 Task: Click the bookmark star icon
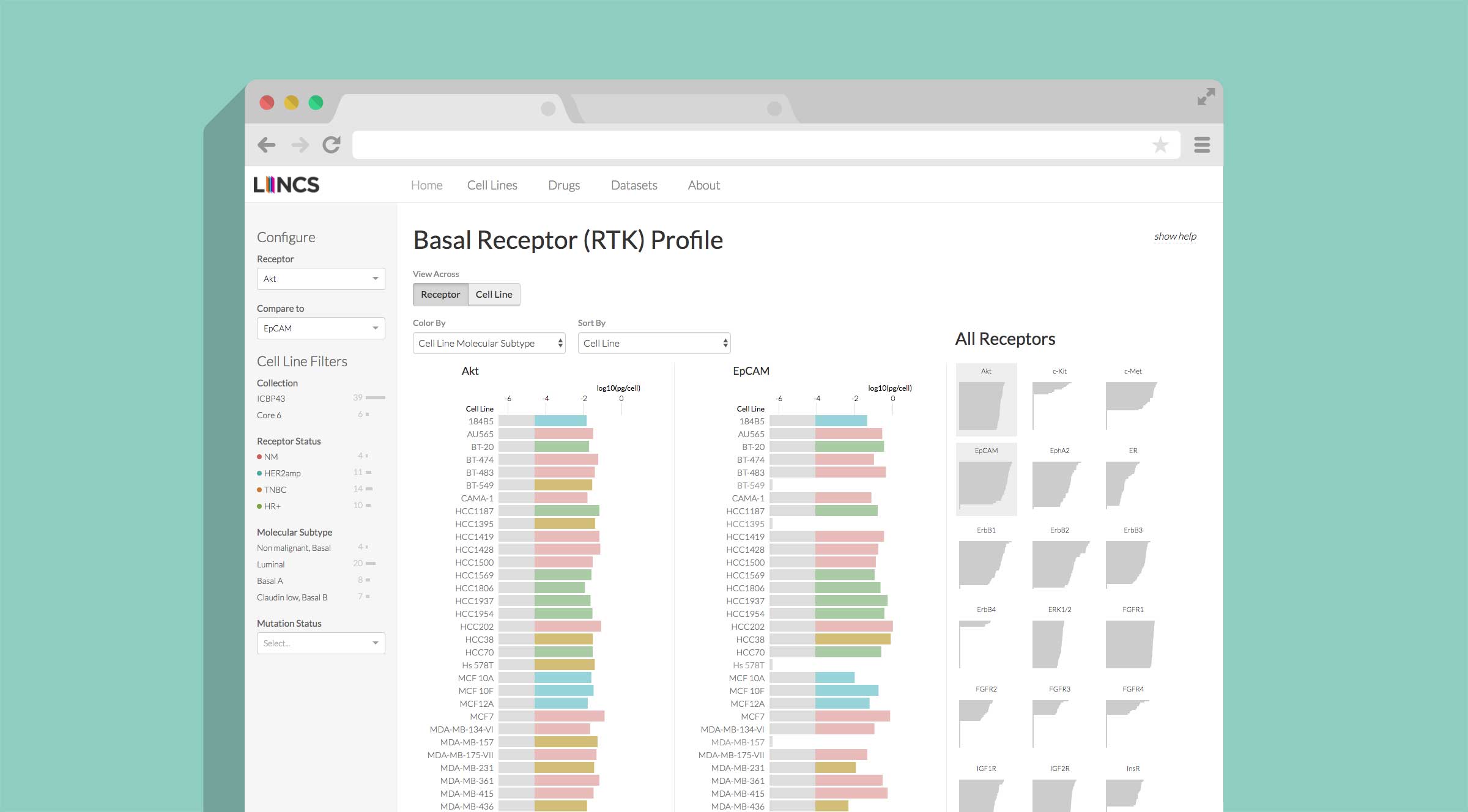(1160, 145)
